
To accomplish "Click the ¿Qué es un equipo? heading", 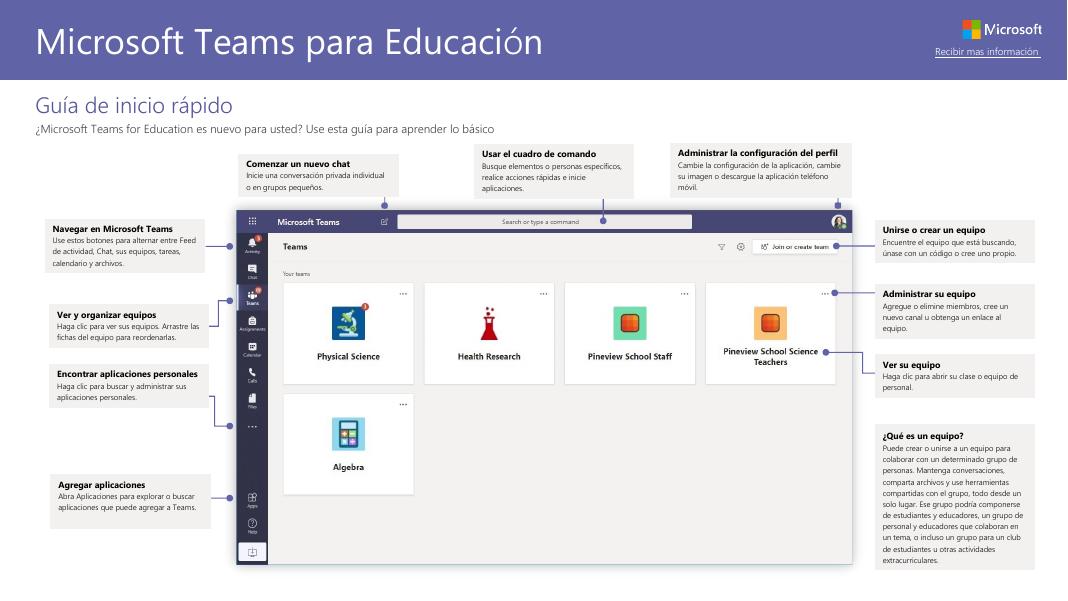I will 923,436.
